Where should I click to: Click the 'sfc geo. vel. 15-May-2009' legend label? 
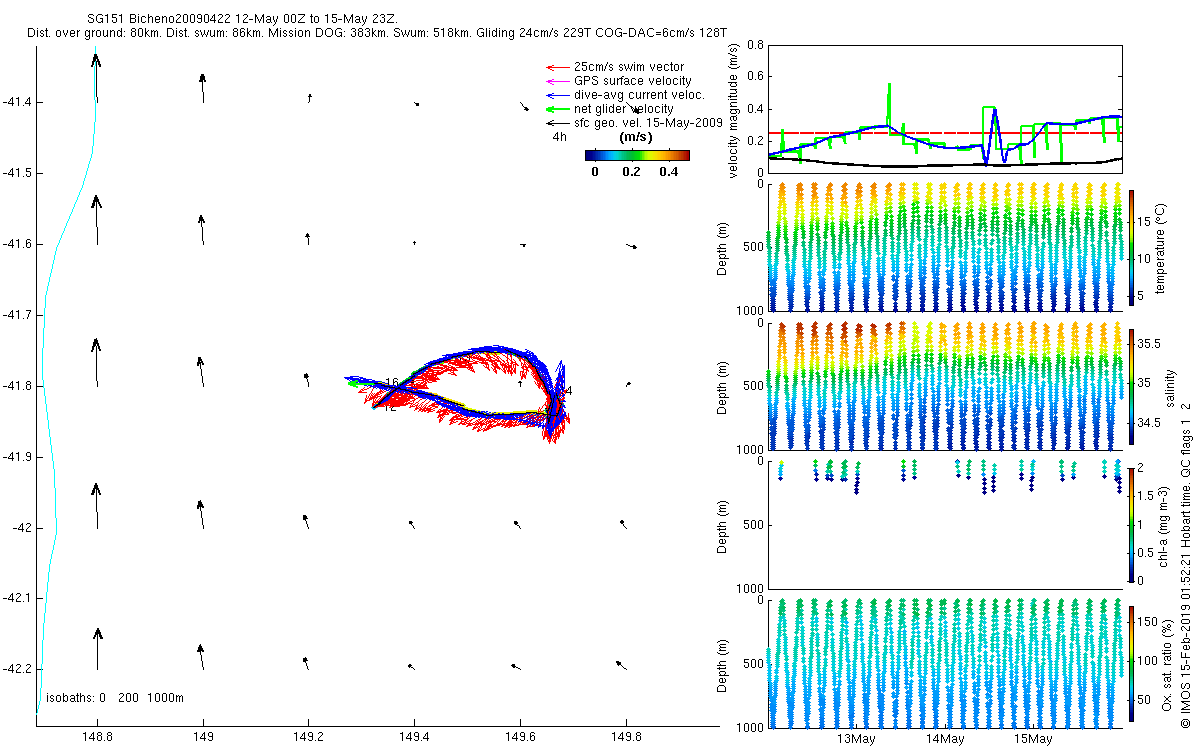coord(646,123)
